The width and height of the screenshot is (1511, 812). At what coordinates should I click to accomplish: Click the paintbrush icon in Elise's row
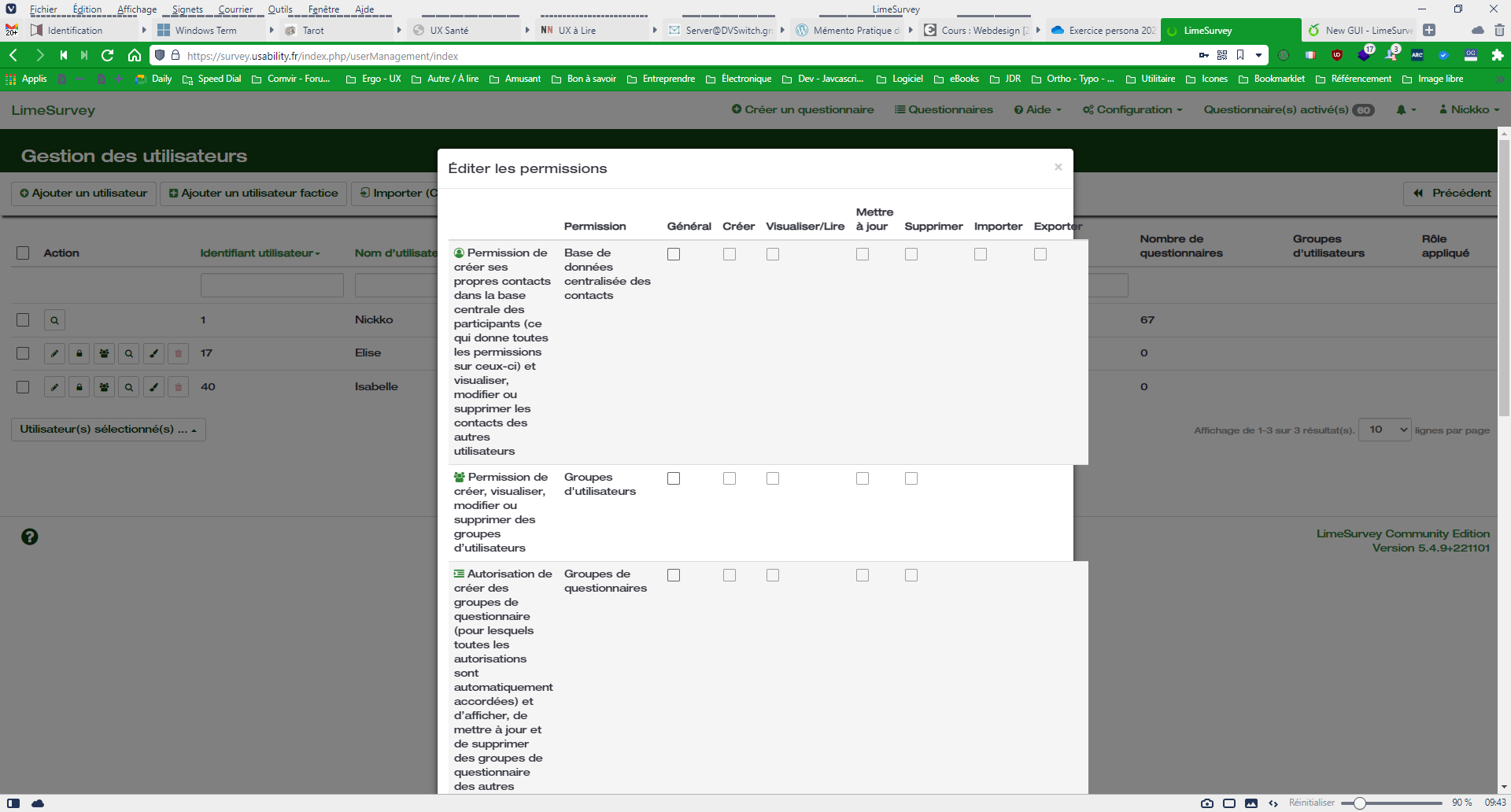154,353
